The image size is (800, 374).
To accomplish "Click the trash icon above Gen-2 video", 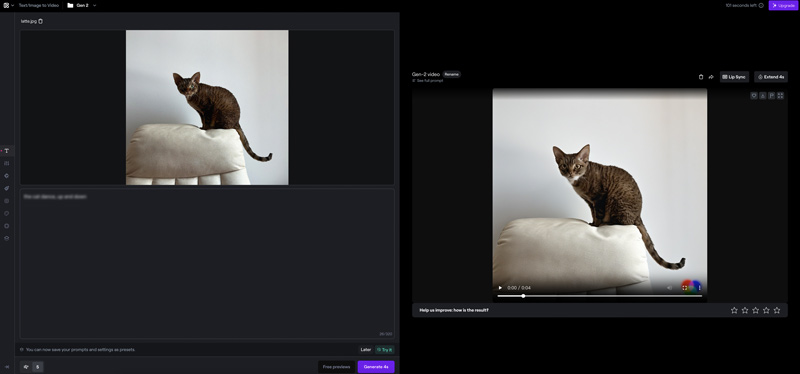I will point(701,77).
